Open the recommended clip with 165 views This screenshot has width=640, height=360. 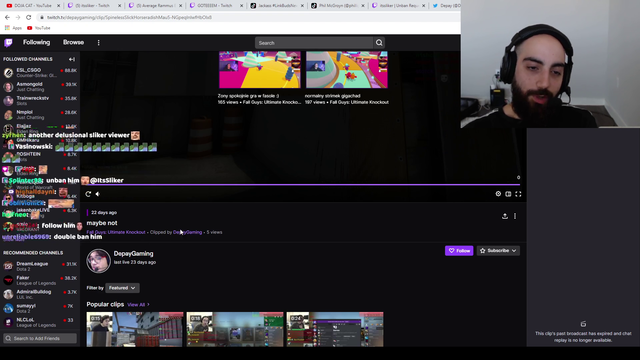click(260, 70)
